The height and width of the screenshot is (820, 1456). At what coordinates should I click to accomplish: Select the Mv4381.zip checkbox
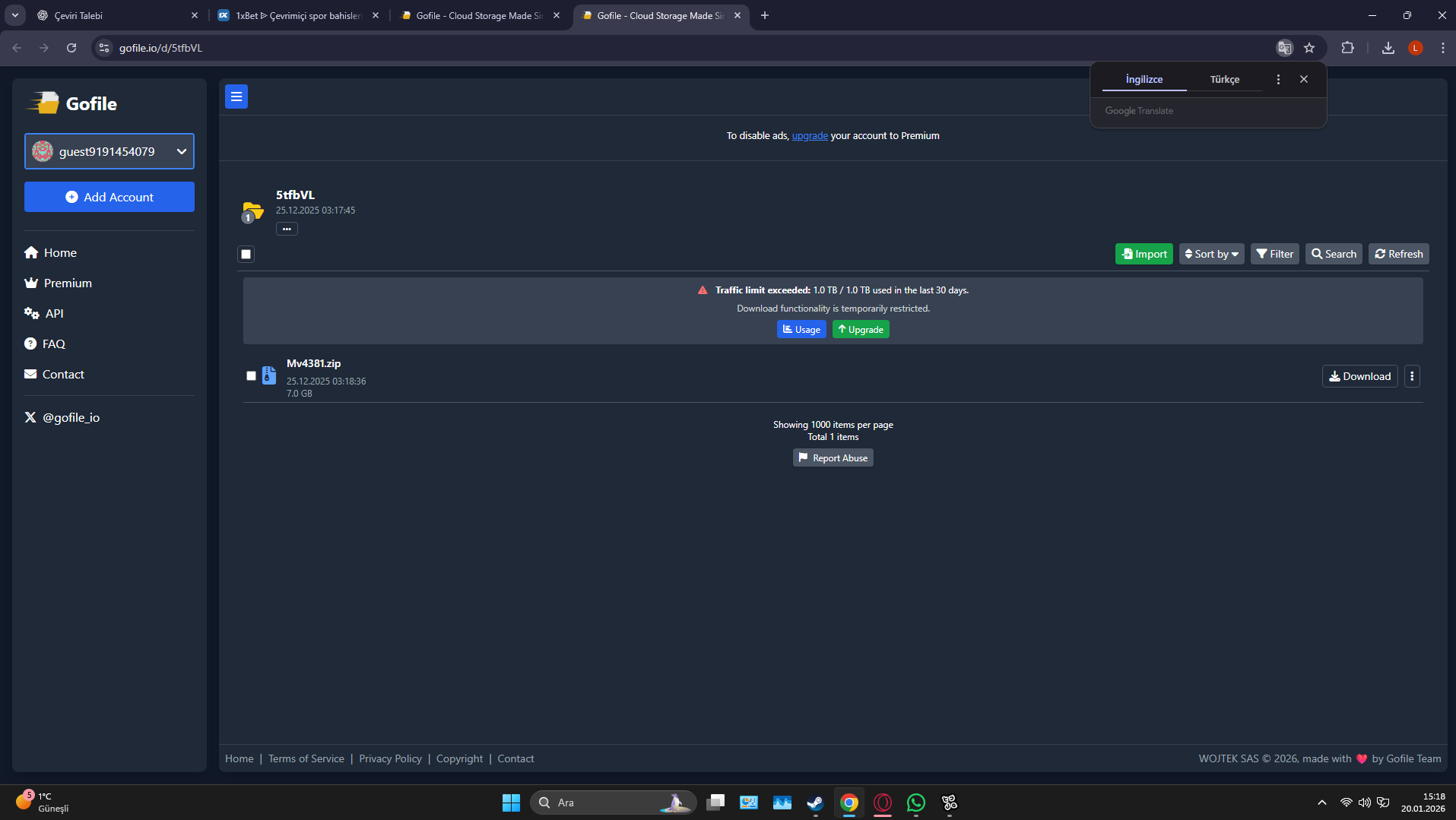(x=251, y=375)
